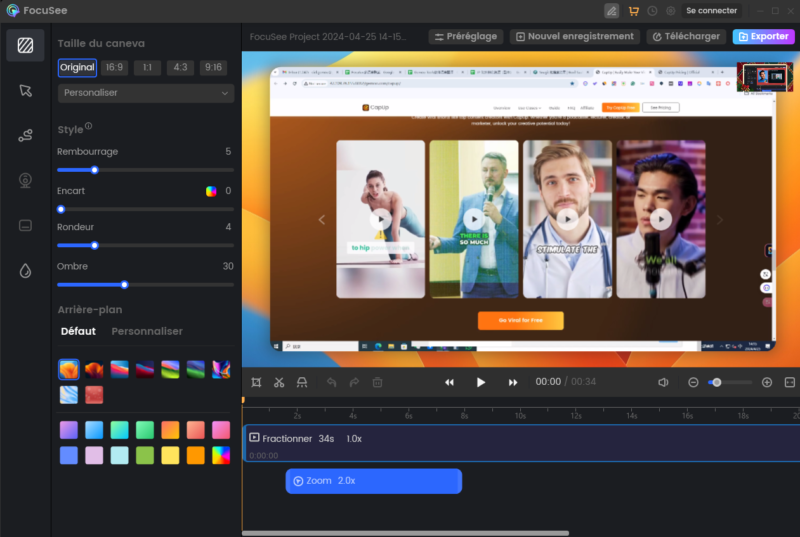Start a Nouvel enregistrement
Screen dimensions: 800x537
[575, 37]
